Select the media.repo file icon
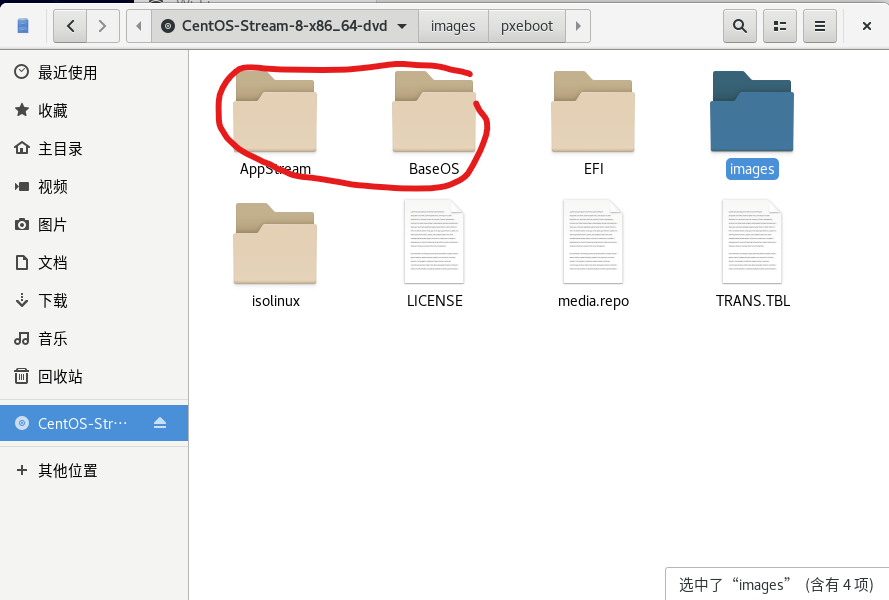889x600 pixels. click(x=593, y=242)
